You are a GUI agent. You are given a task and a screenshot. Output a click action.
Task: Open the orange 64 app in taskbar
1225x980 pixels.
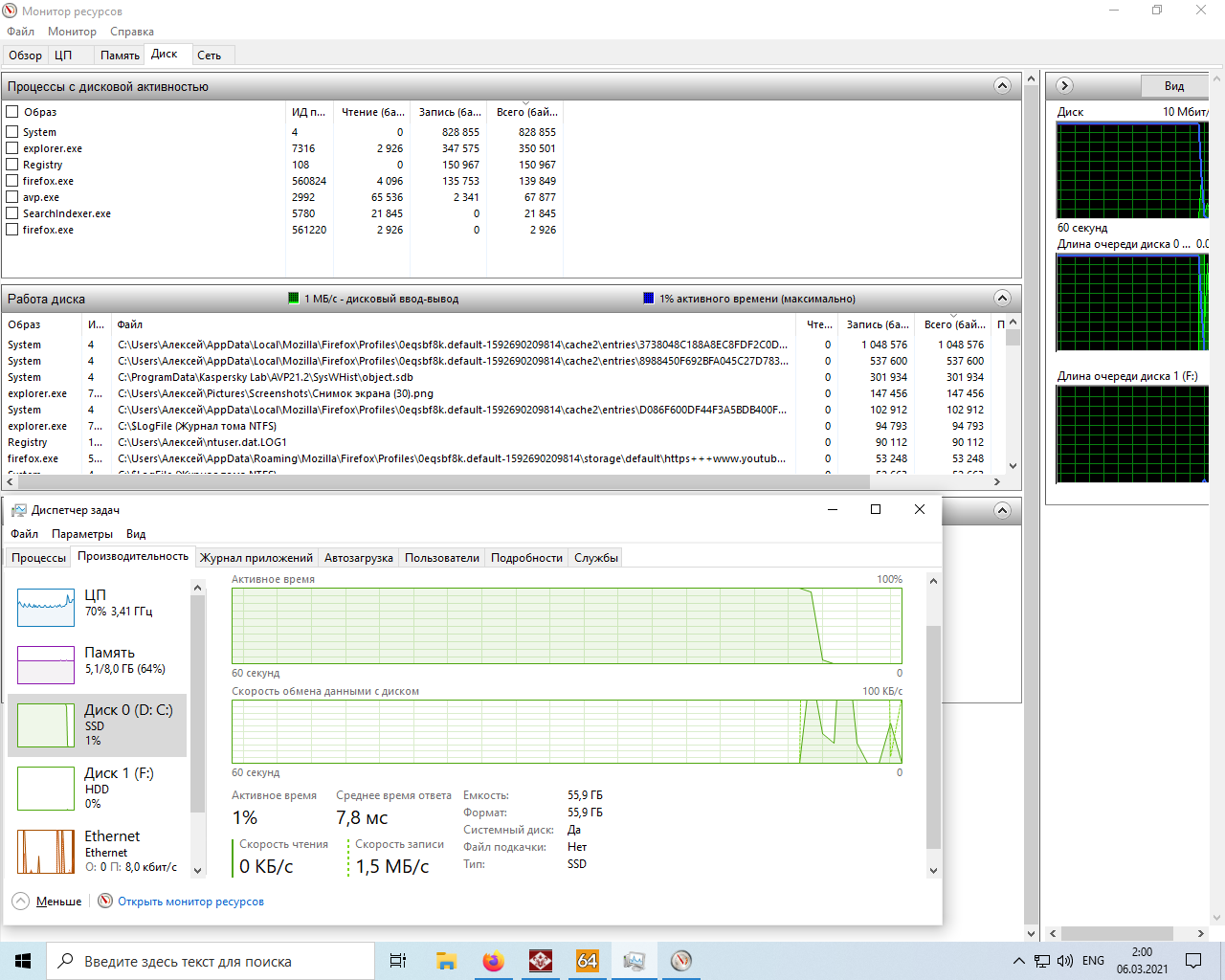588,961
